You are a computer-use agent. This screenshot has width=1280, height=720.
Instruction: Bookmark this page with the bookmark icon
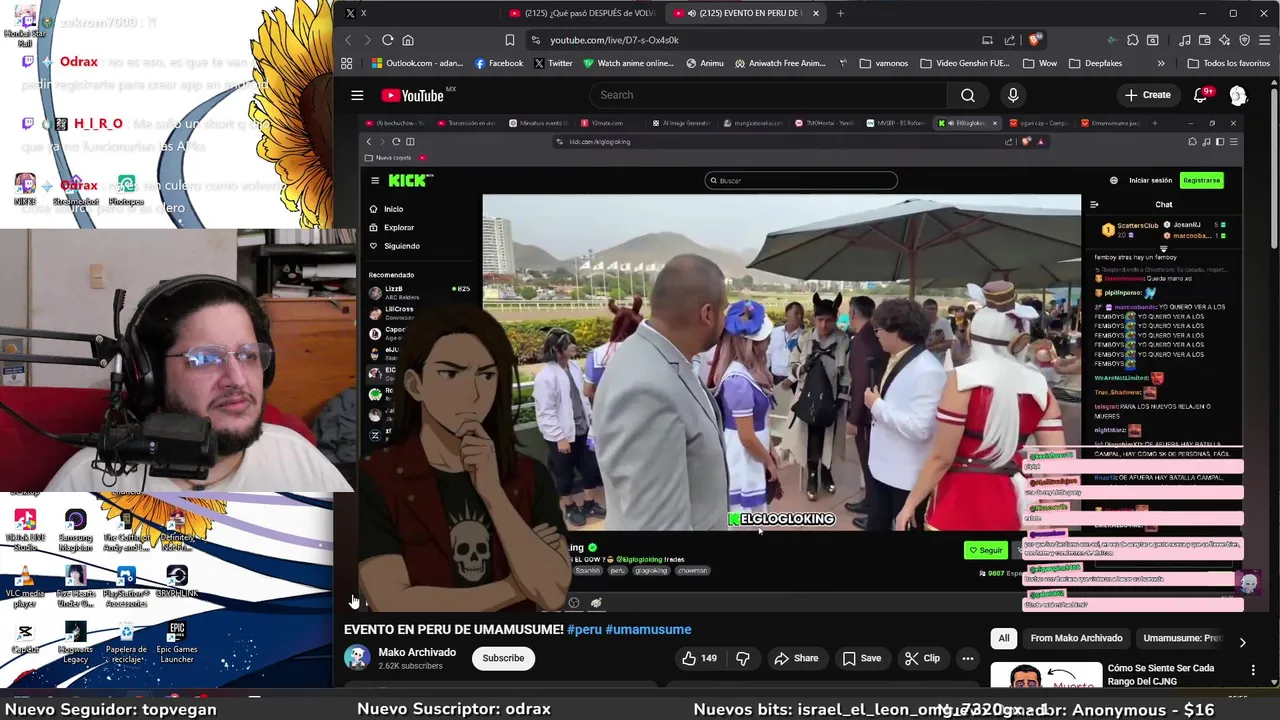[x=509, y=40]
